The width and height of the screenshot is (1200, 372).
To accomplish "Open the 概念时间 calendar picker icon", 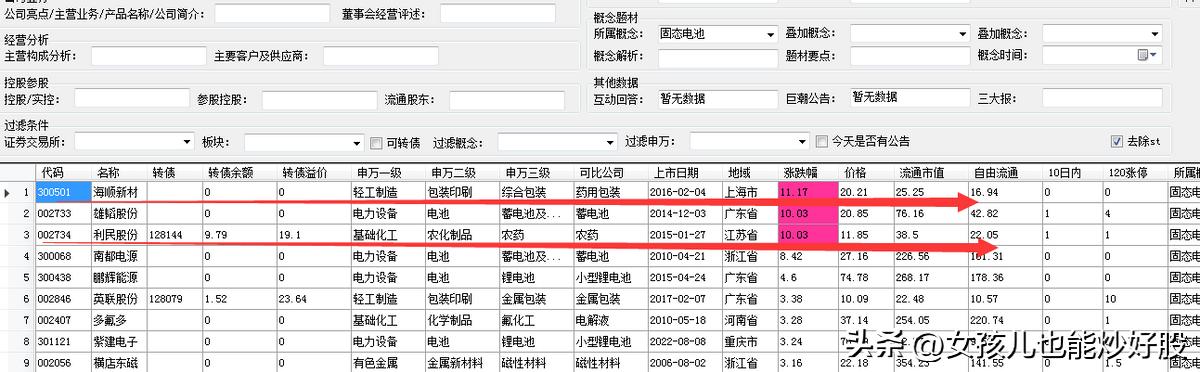I will click(x=1148, y=55).
